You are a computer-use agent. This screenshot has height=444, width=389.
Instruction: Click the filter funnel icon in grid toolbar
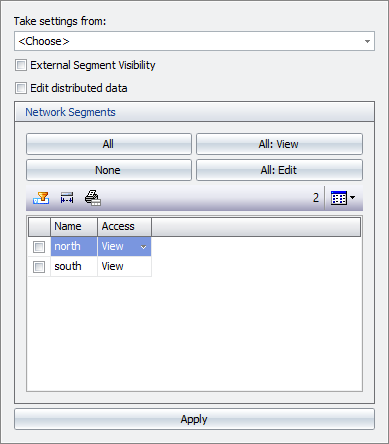tap(41, 198)
